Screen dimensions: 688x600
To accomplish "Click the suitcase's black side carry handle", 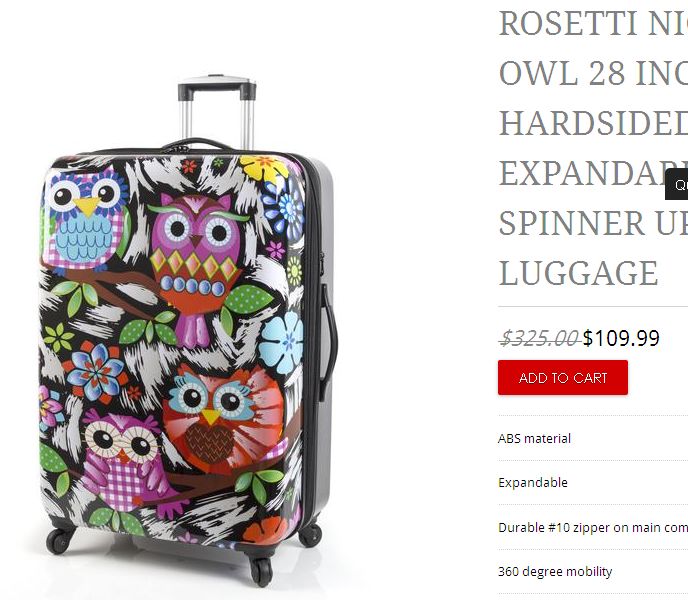I will [329, 341].
